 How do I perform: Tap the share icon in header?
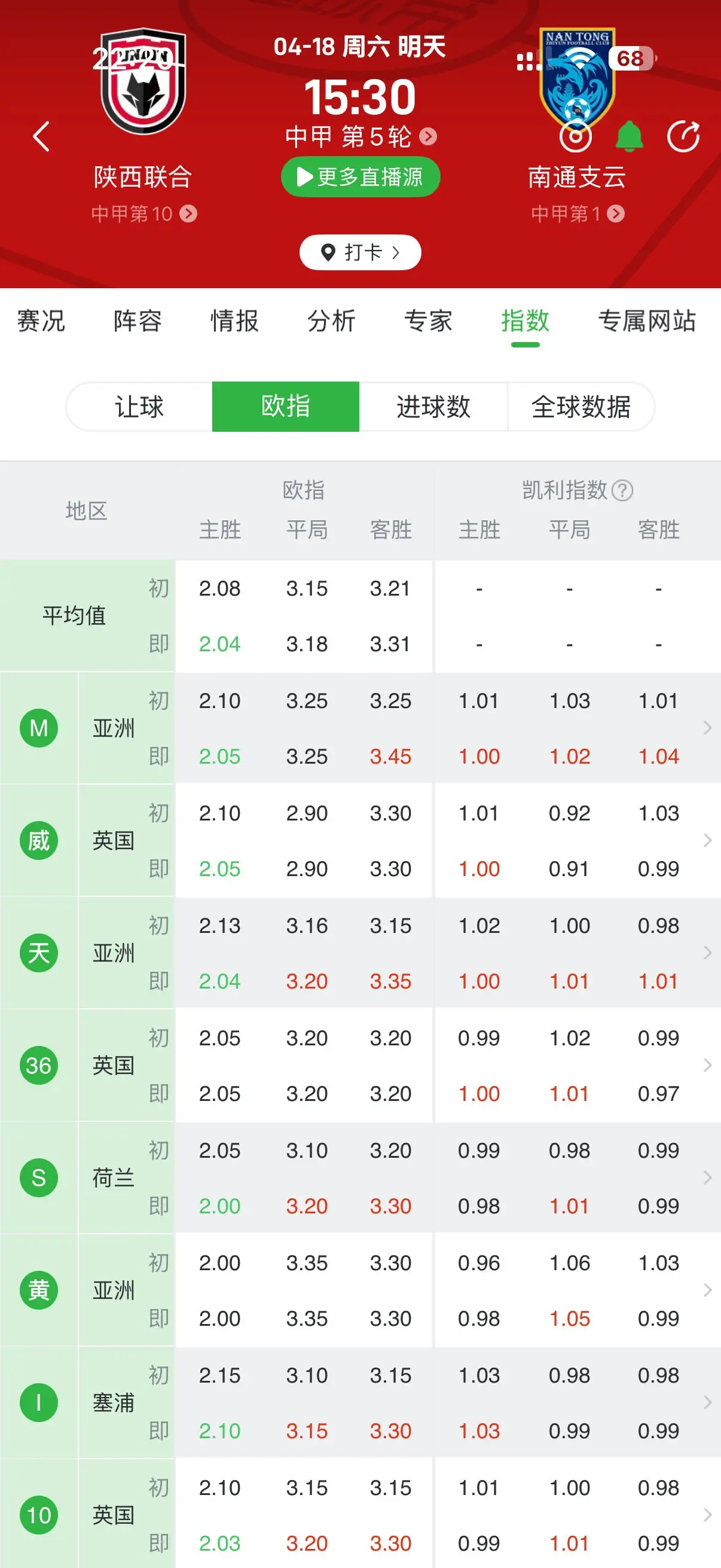[x=683, y=136]
